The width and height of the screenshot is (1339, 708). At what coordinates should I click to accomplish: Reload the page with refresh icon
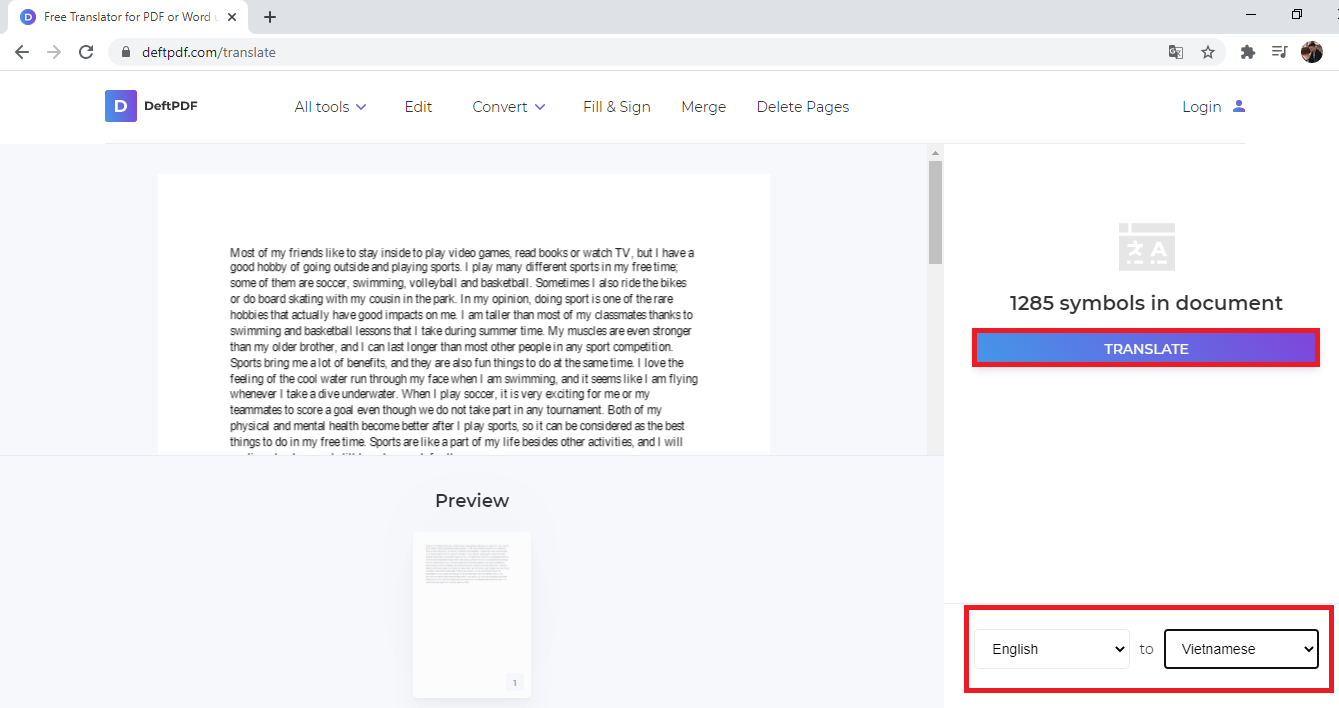[86, 52]
